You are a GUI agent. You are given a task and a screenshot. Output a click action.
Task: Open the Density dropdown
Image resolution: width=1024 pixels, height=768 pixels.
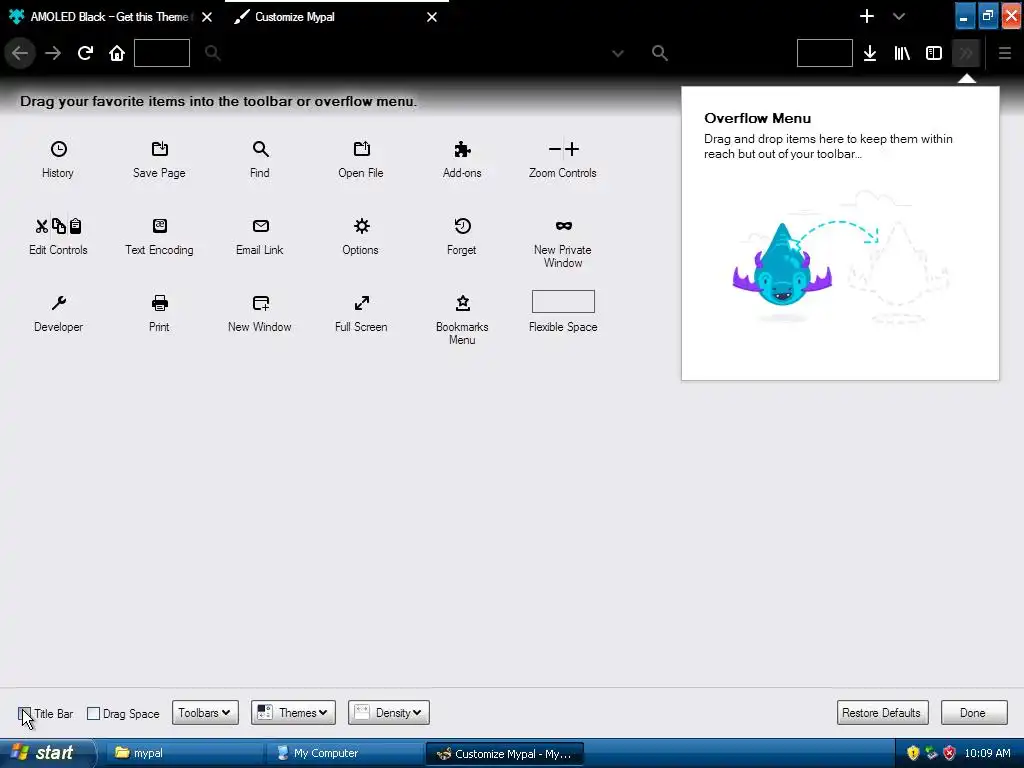click(x=389, y=712)
